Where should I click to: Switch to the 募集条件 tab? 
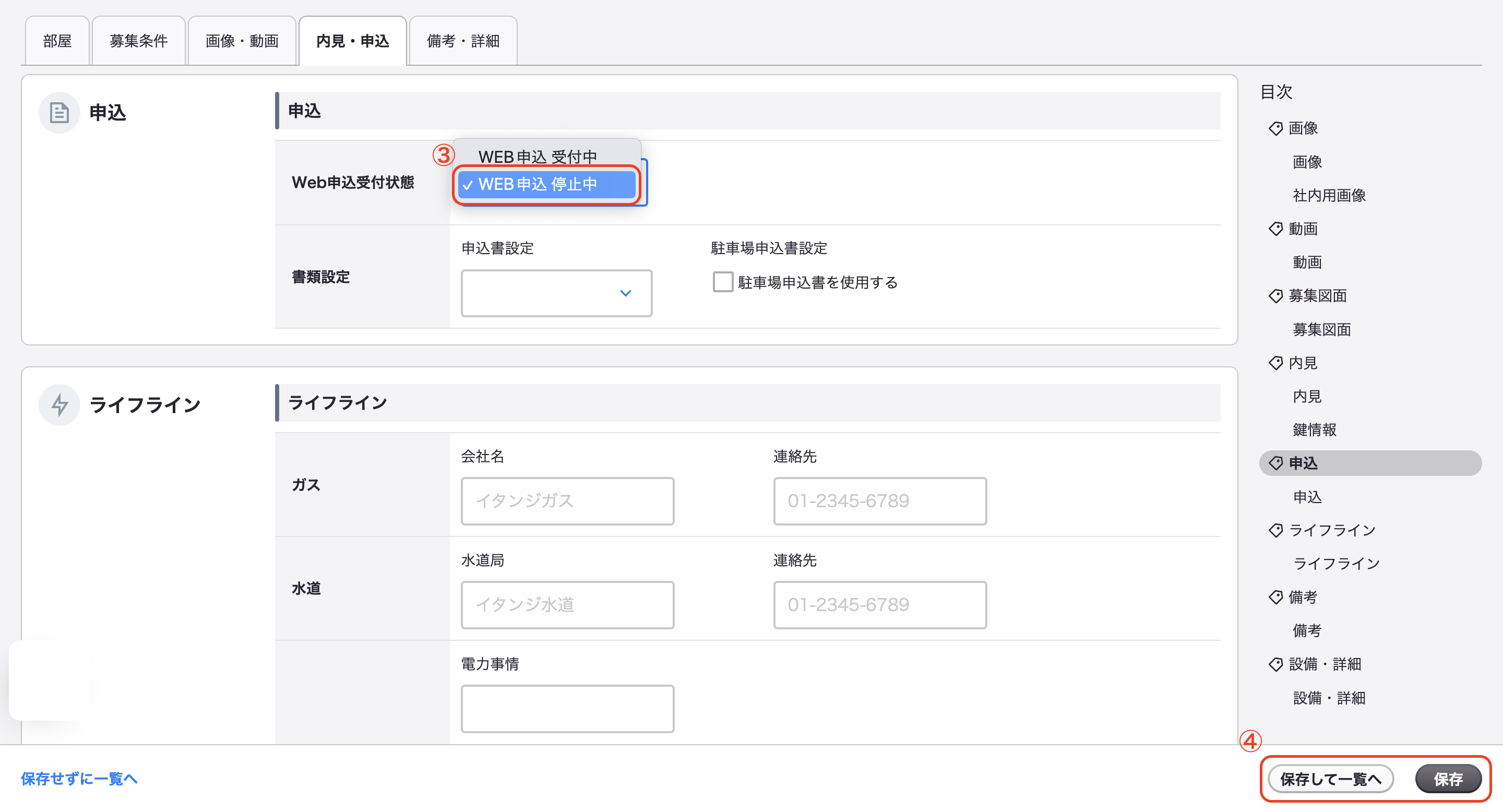[x=139, y=41]
